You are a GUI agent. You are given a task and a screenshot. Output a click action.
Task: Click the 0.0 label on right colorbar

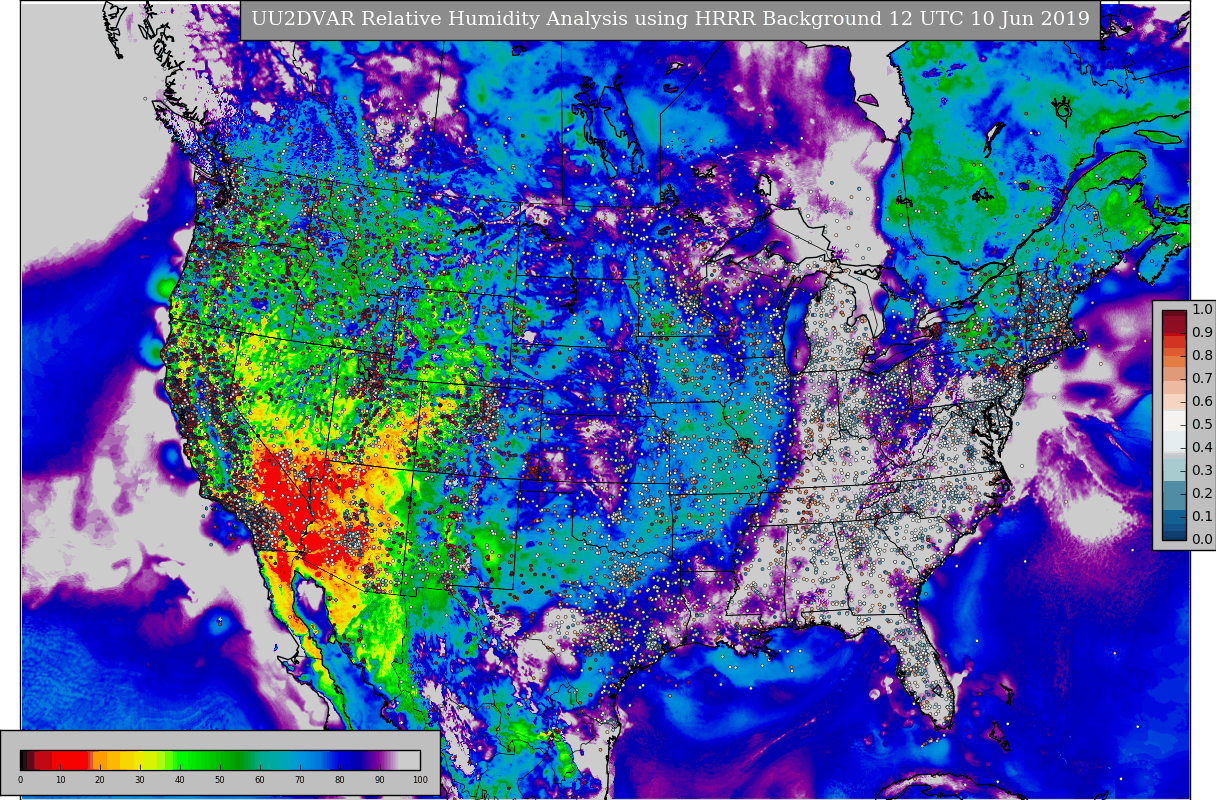pos(1202,540)
